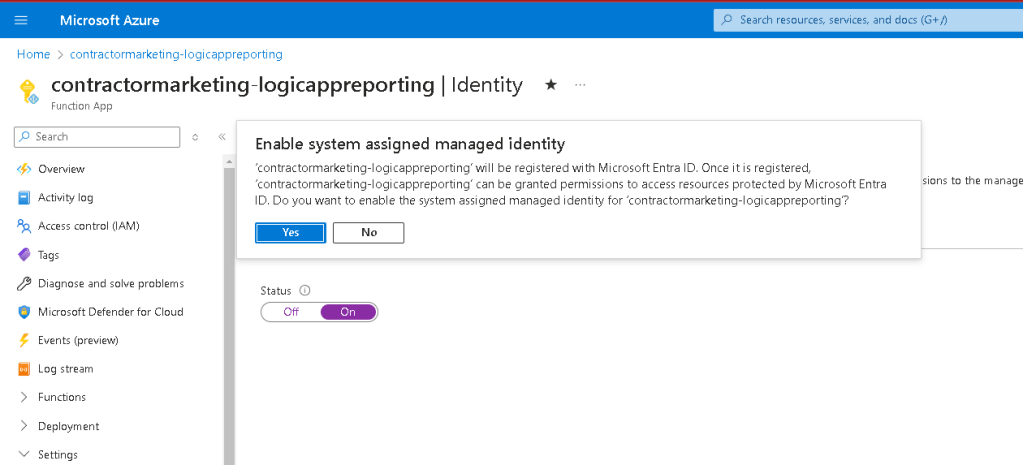Image resolution: width=1023 pixels, height=465 pixels.
Task: Switch Status toggle to Off
Action: [x=291, y=312]
